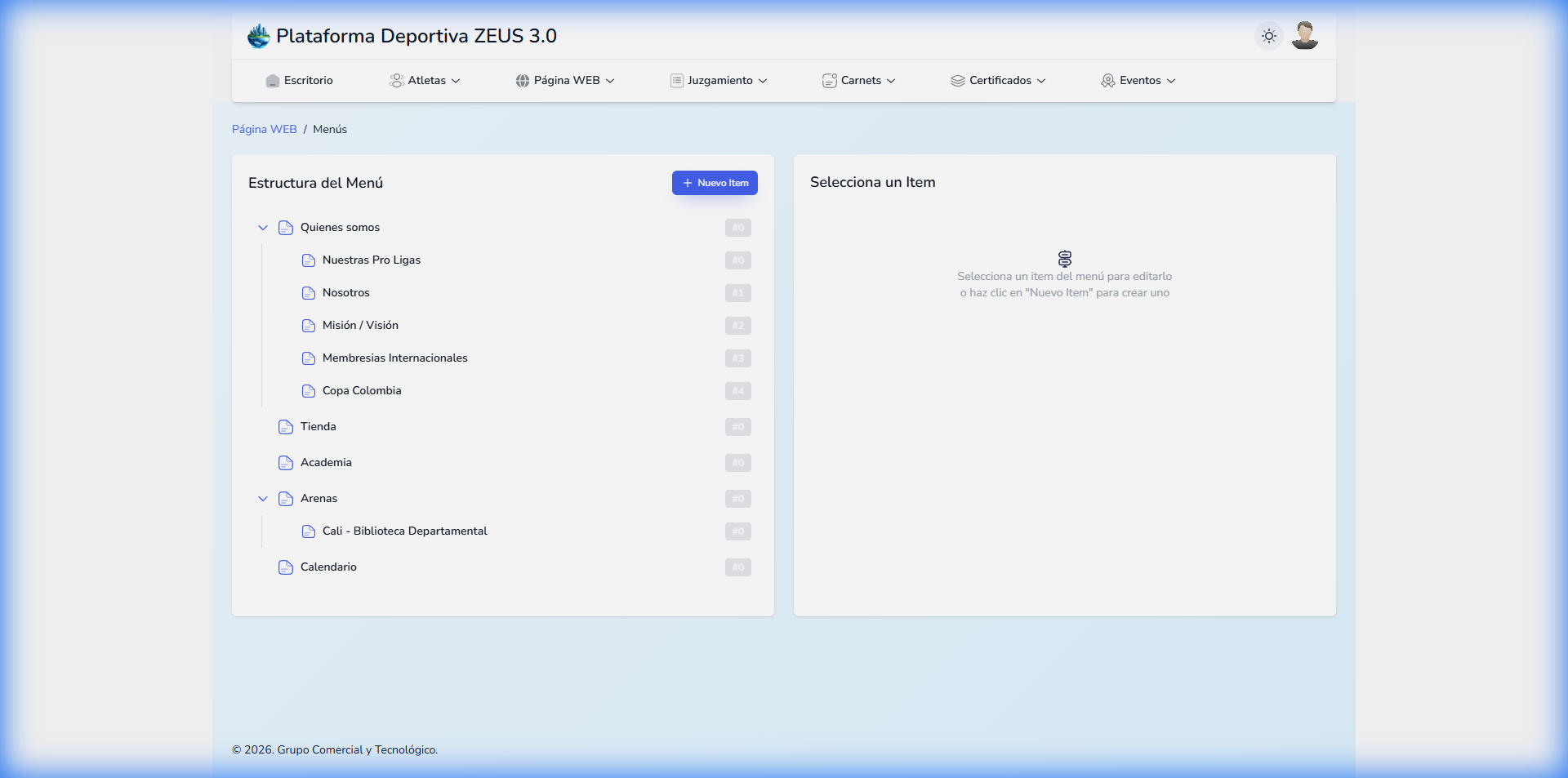Viewport: 1568px width, 778px height.
Task: Click the Atletas person icon
Action: point(397,81)
